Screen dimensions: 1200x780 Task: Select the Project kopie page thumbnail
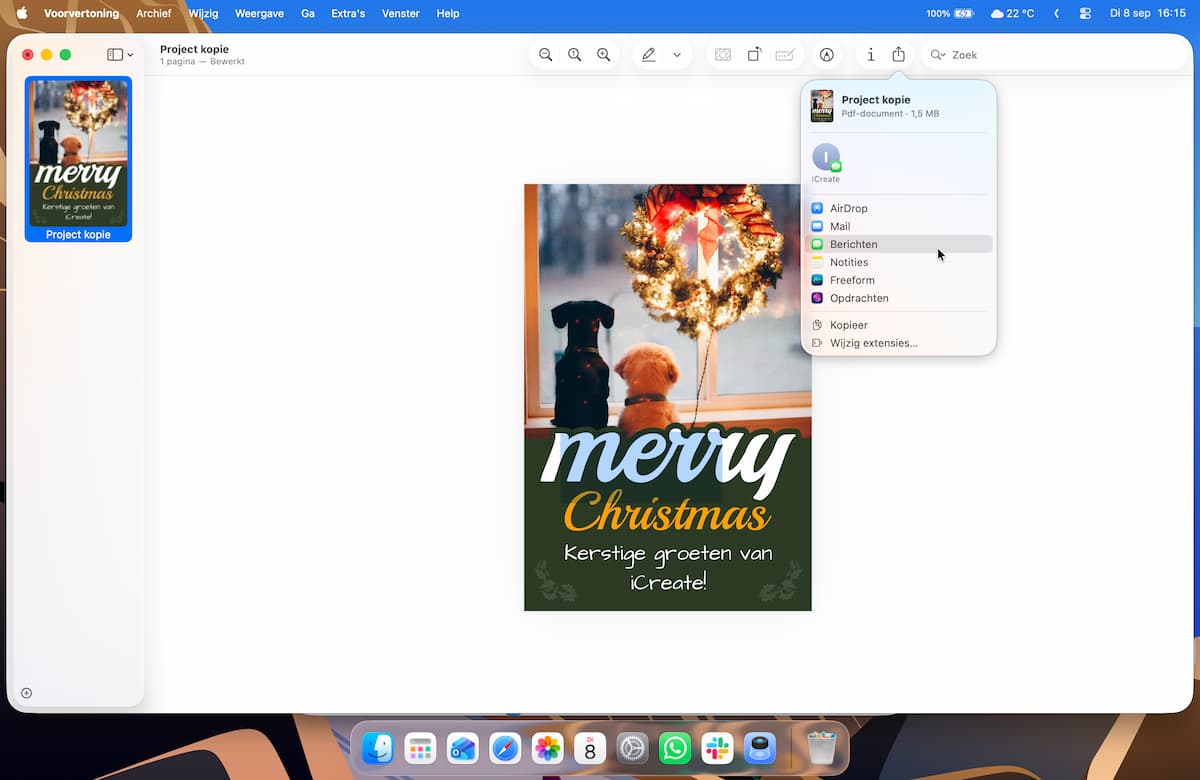tap(79, 159)
